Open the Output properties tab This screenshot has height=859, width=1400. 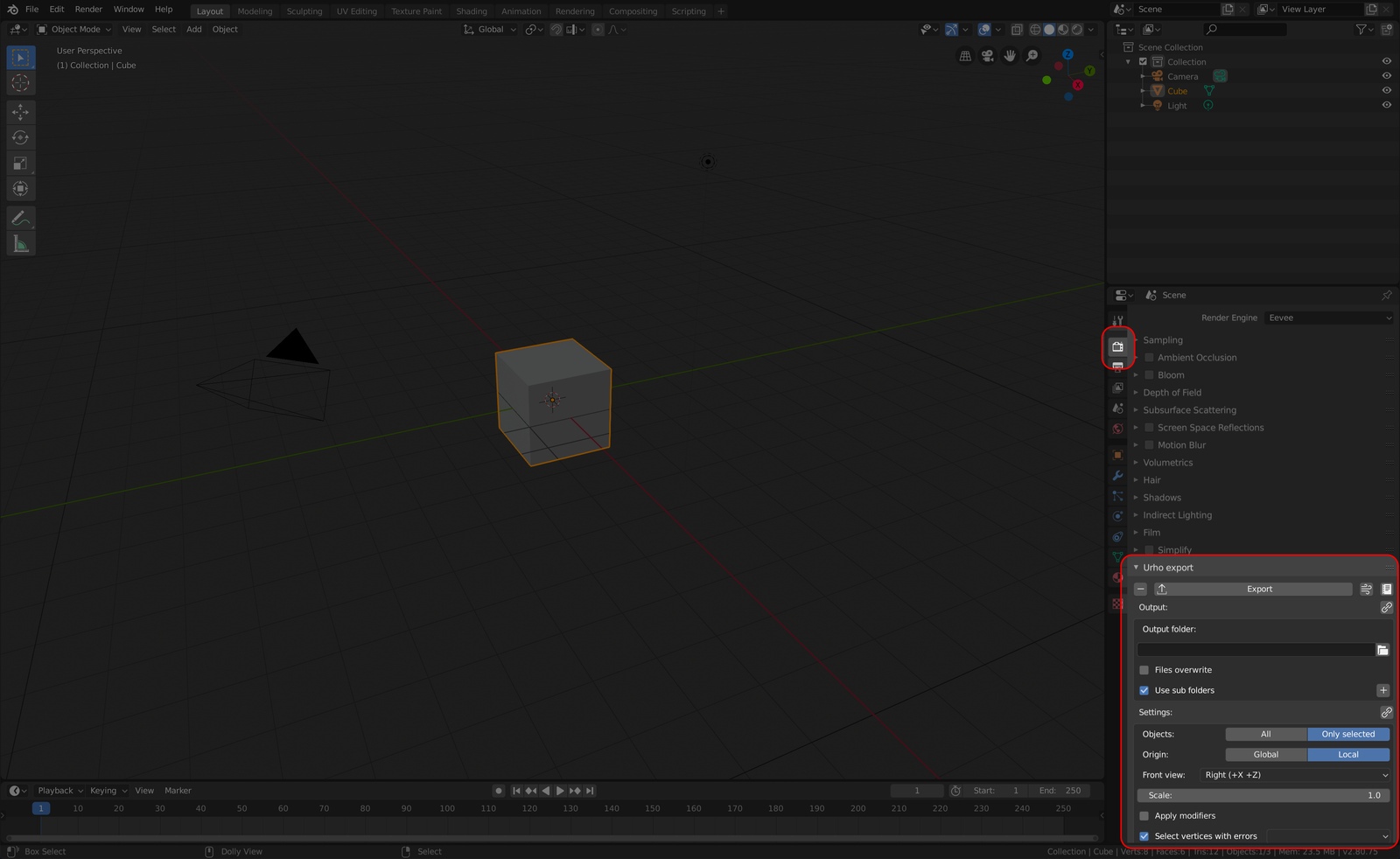[1117, 367]
